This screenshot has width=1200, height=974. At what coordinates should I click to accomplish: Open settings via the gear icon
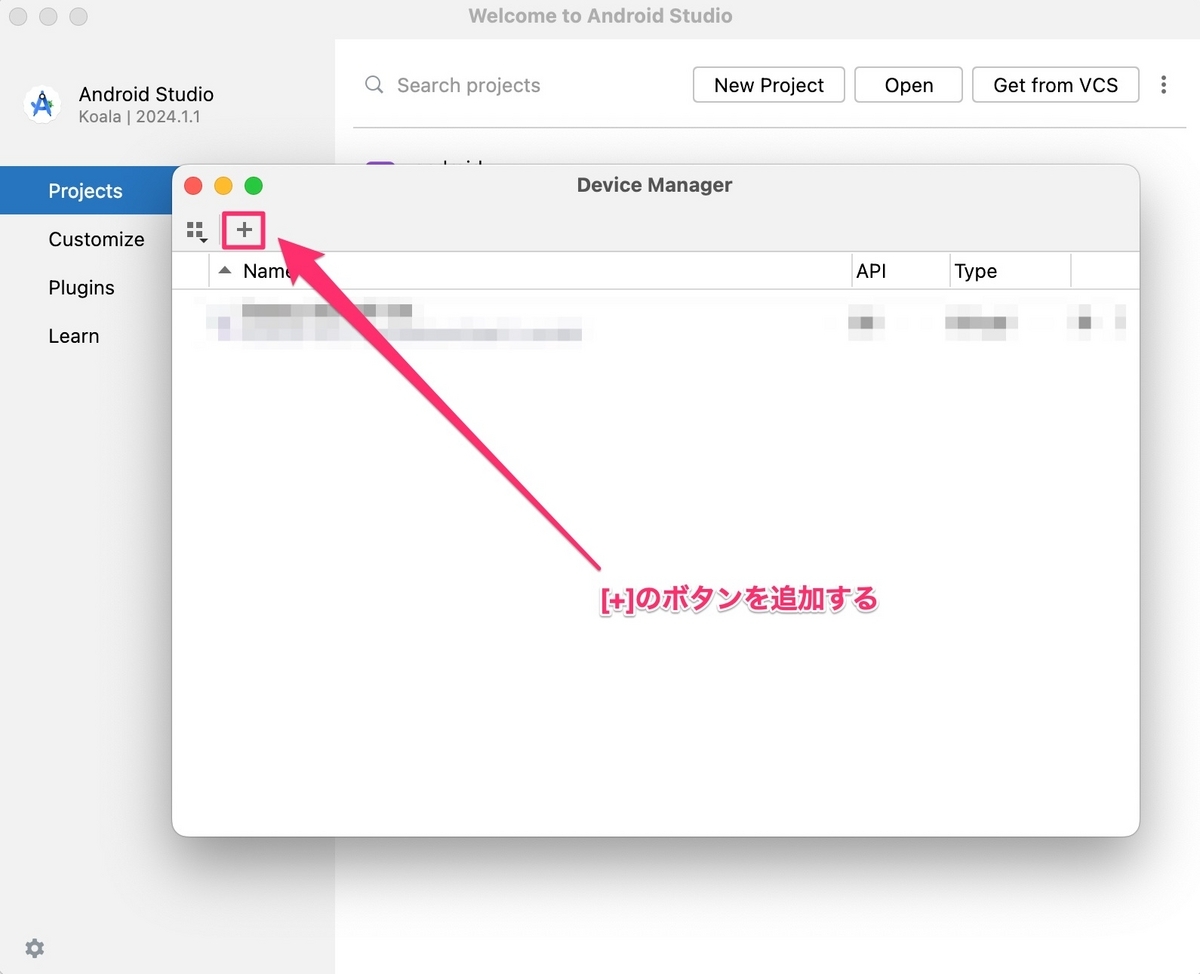(34, 948)
